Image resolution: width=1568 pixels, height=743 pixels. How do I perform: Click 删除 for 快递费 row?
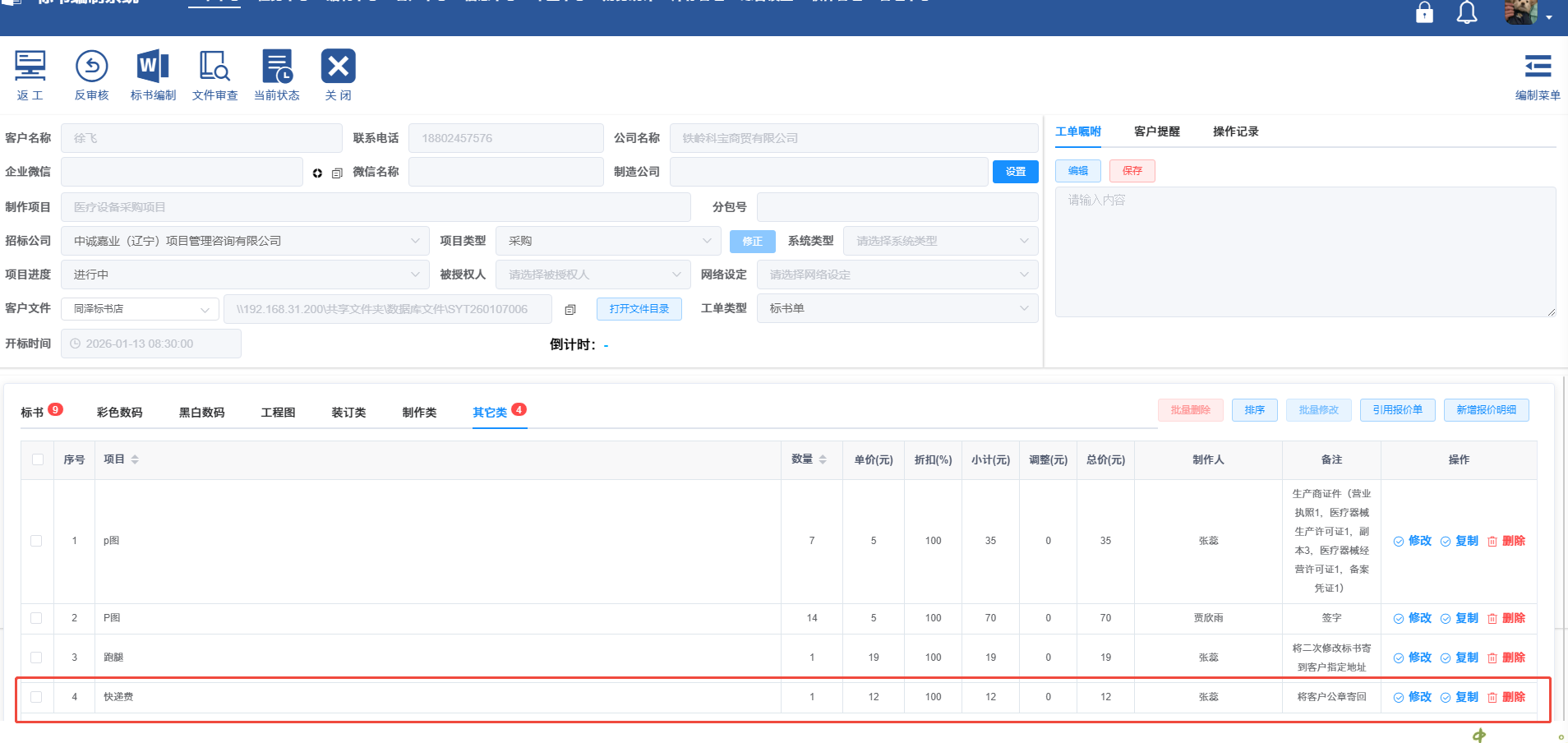pos(1506,697)
